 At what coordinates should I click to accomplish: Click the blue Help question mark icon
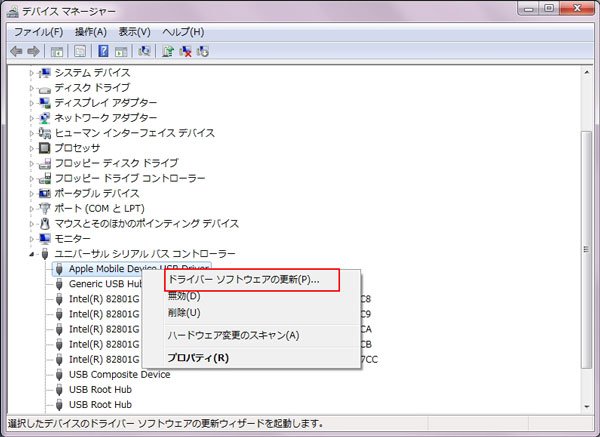pos(103,51)
